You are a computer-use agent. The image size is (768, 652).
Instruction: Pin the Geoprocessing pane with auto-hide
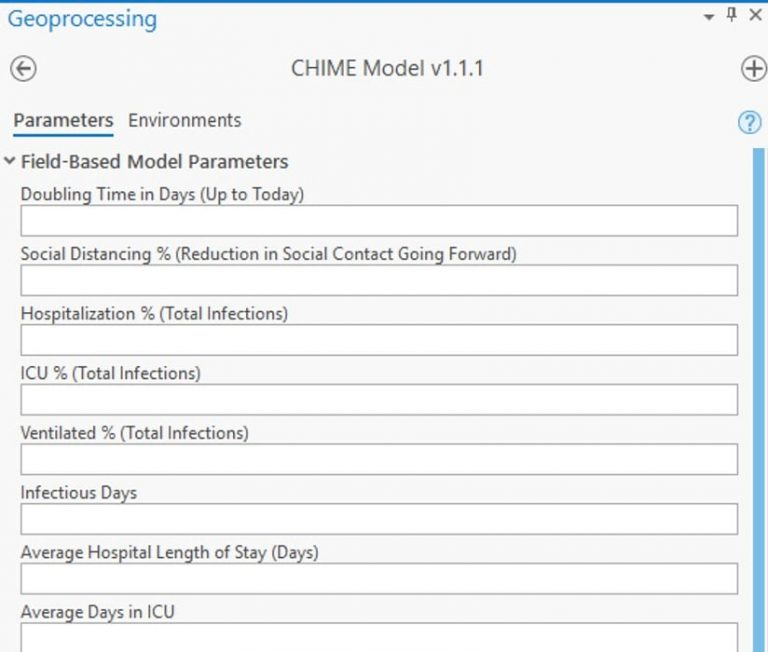click(731, 15)
